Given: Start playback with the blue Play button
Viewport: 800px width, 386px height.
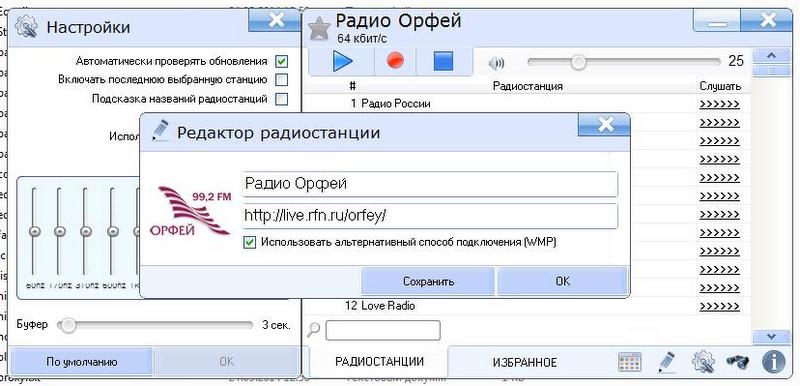Looking at the screenshot, I should [x=342, y=61].
